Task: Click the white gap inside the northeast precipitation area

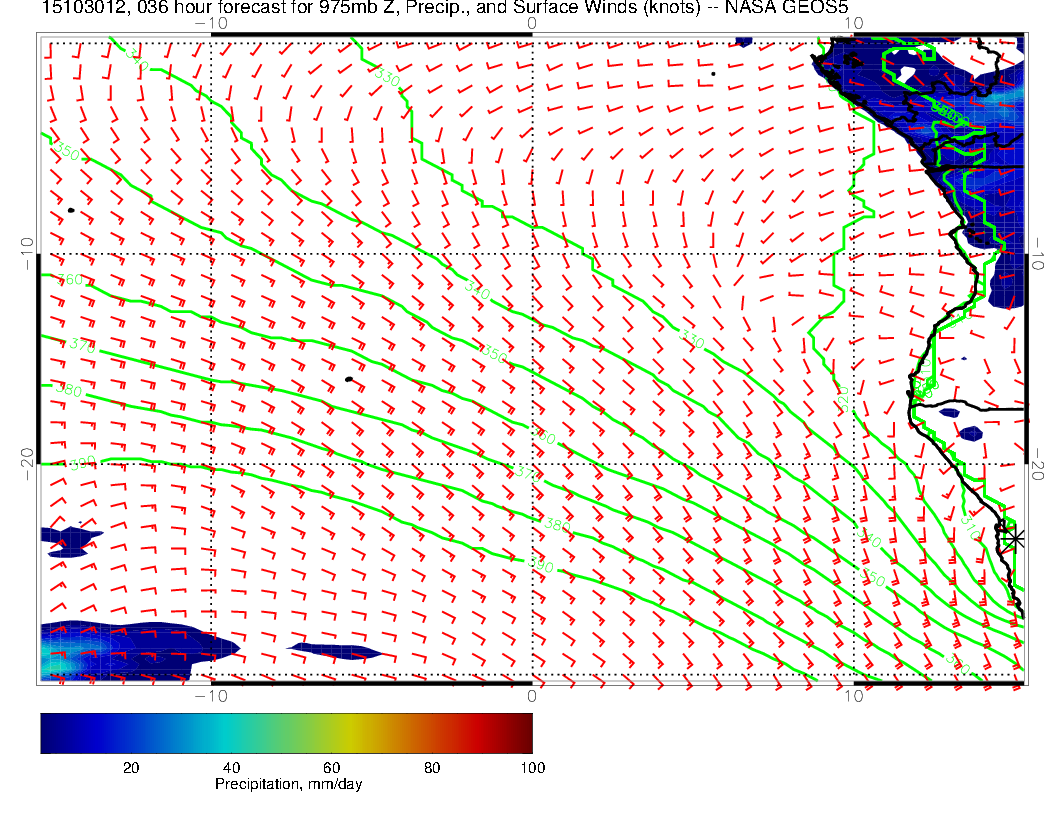Action: tap(905, 74)
